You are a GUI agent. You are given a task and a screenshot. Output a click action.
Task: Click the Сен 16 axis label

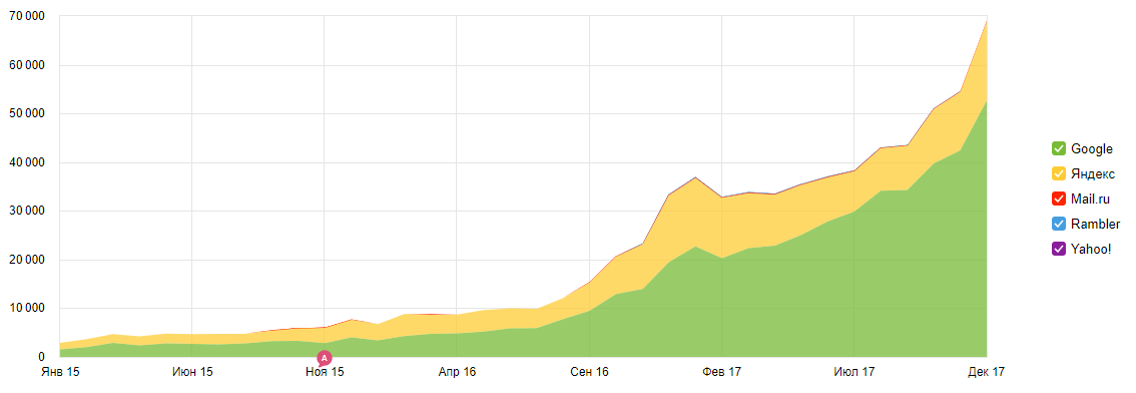[x=590, y=372]
